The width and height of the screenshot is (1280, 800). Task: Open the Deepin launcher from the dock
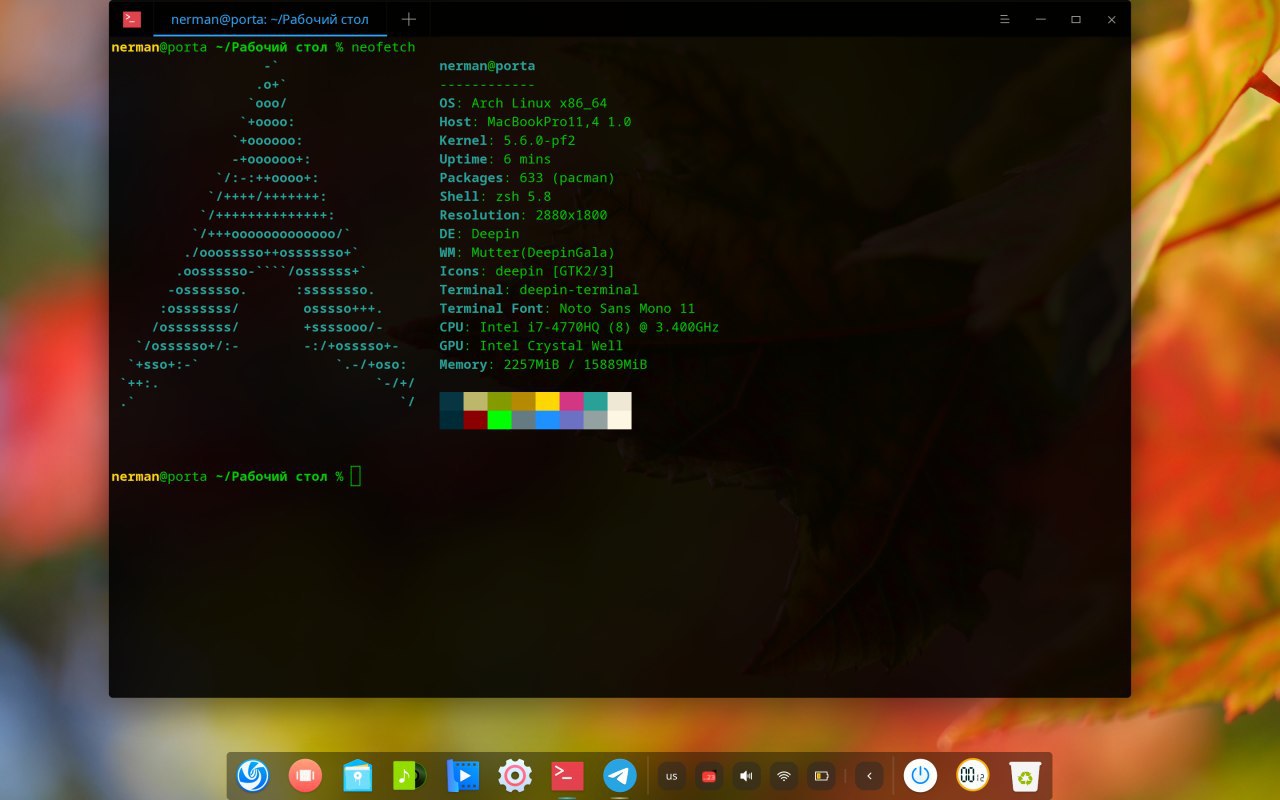click(253, 776)
